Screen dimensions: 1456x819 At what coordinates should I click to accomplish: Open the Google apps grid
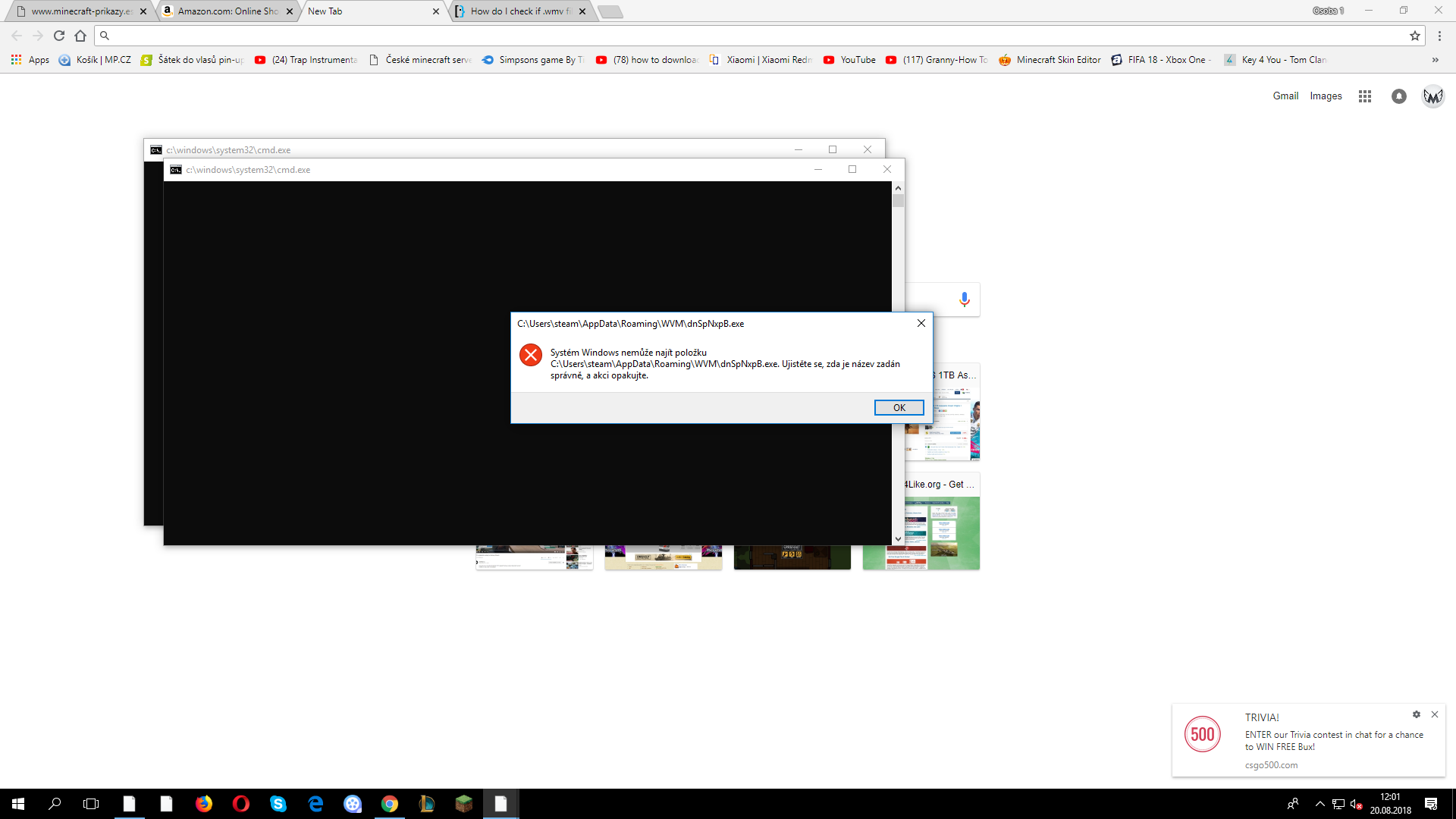pyautogui.click(x=1365, y=96)
